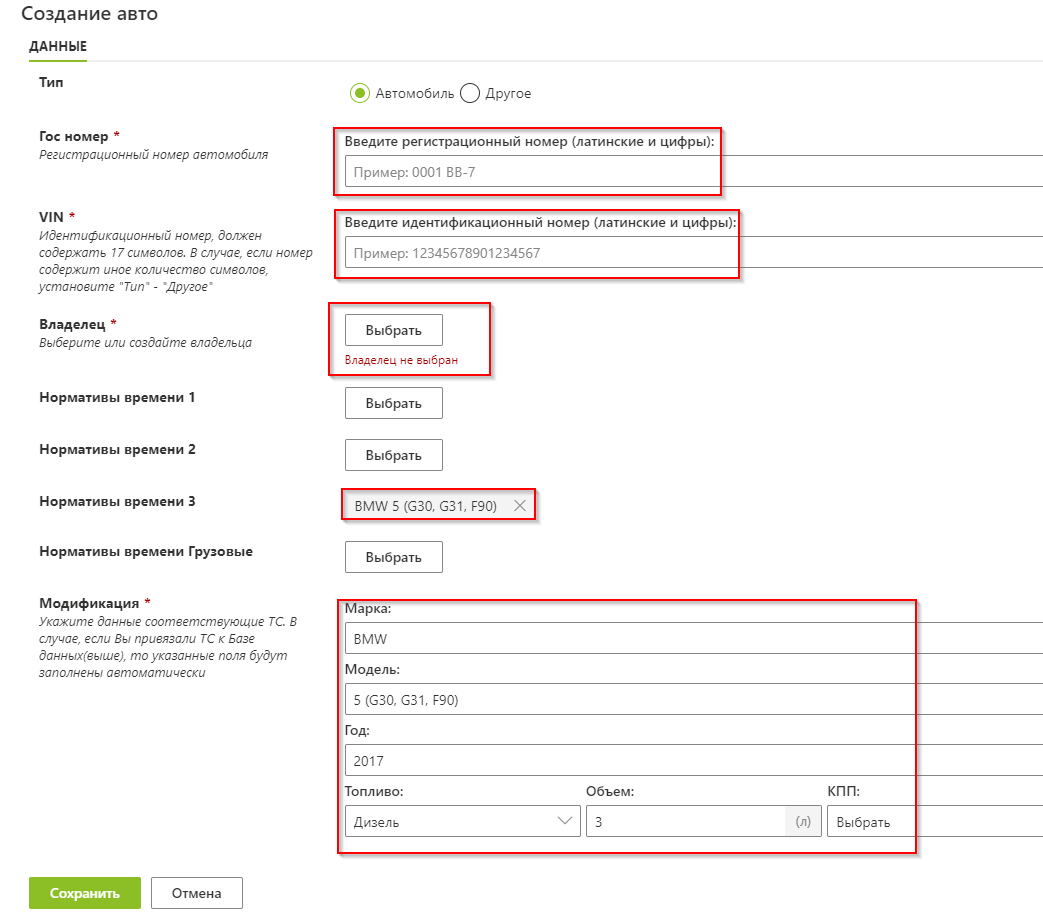Edit the Марка field containing BMW

pos(694,639)
